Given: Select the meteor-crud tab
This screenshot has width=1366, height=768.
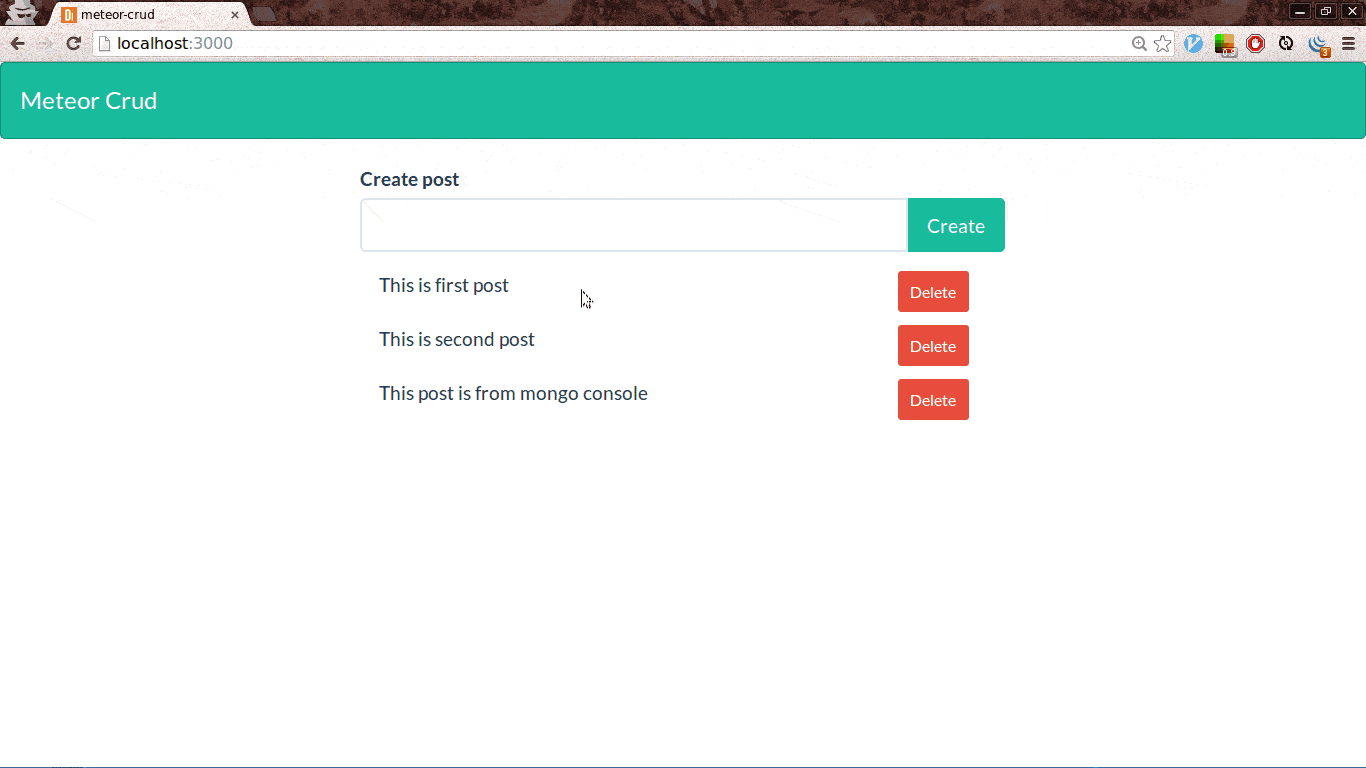Looking at the screenshot, I should pyautogui.click(x=150, y=15).
